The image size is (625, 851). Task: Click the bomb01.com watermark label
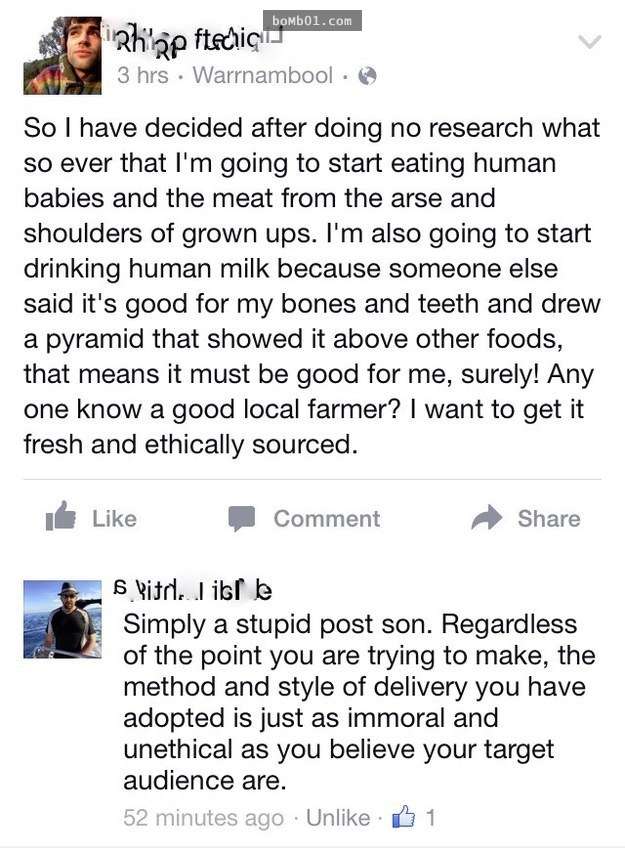312,21
